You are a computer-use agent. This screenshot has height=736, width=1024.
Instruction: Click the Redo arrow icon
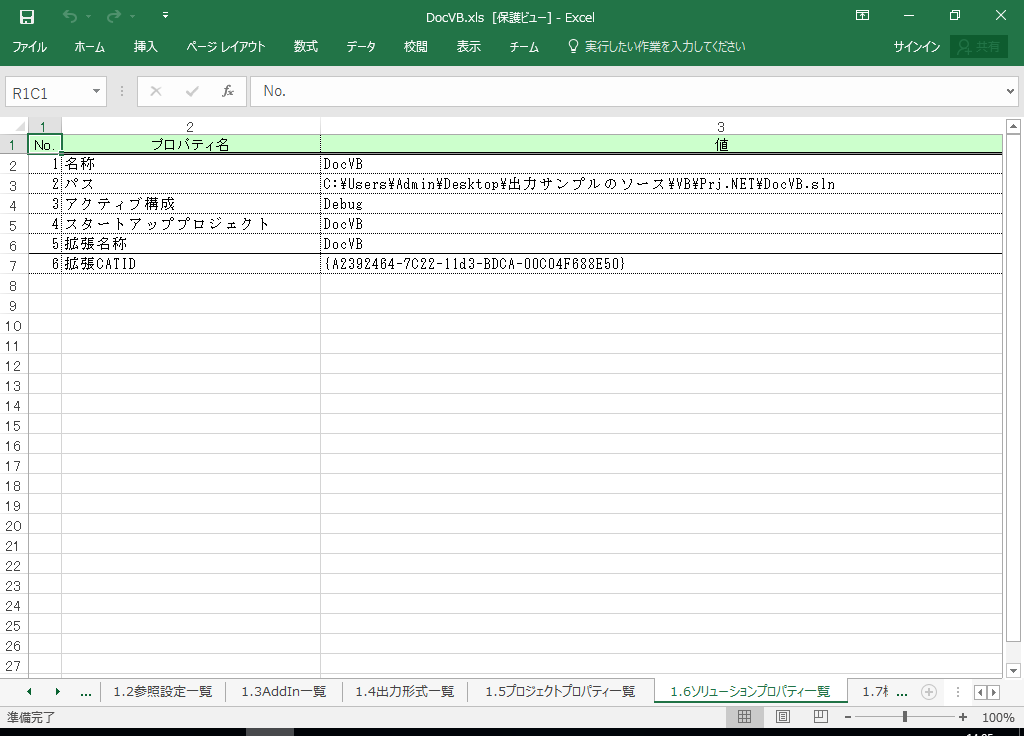coord(113,16)
